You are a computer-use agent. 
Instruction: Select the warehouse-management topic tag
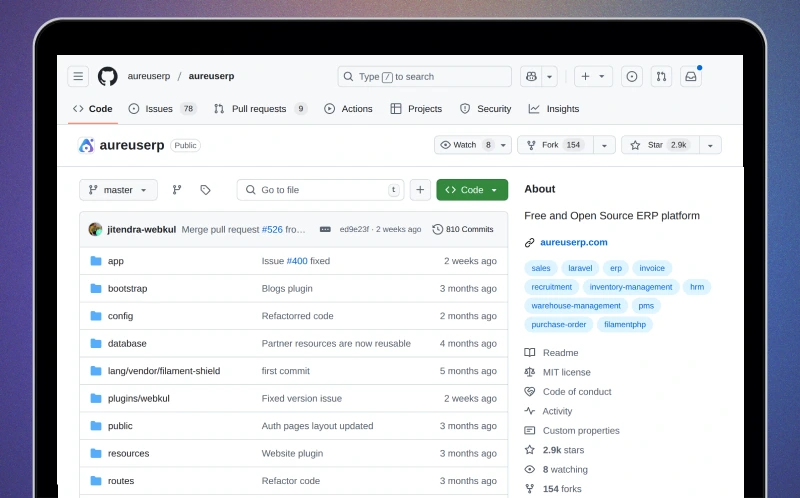click(576, 306)
